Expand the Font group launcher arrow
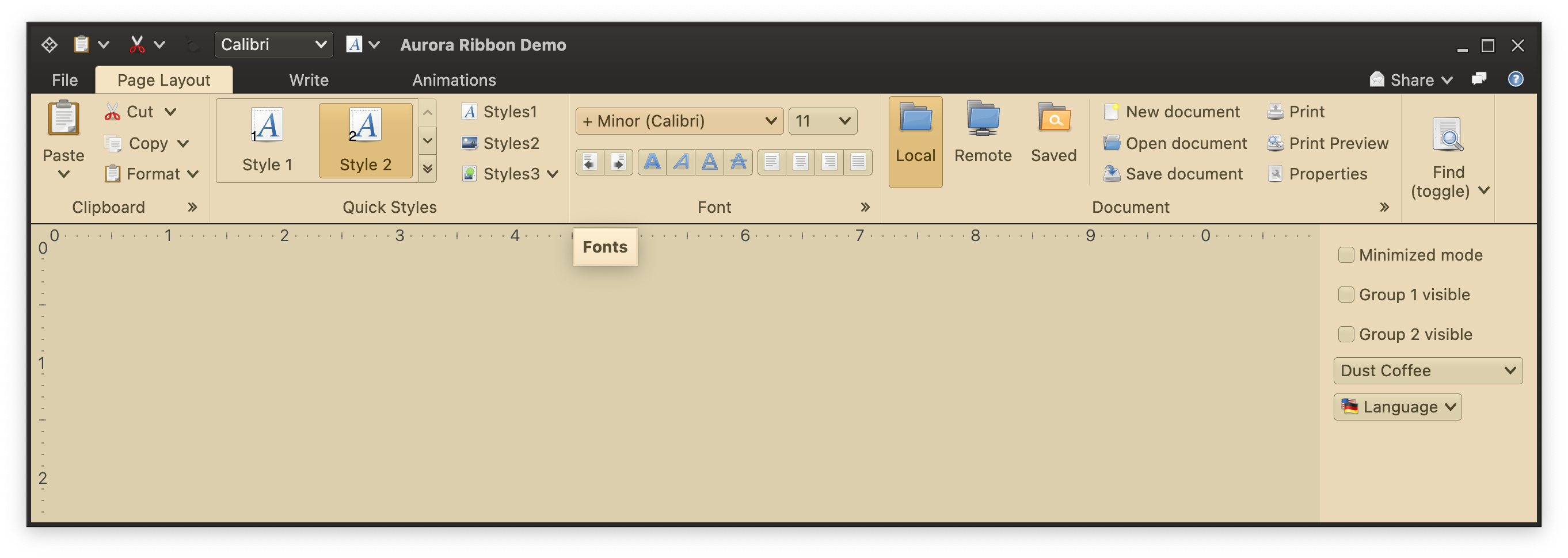This screenshot has height=558, width=1568. [x=865, y=207]
